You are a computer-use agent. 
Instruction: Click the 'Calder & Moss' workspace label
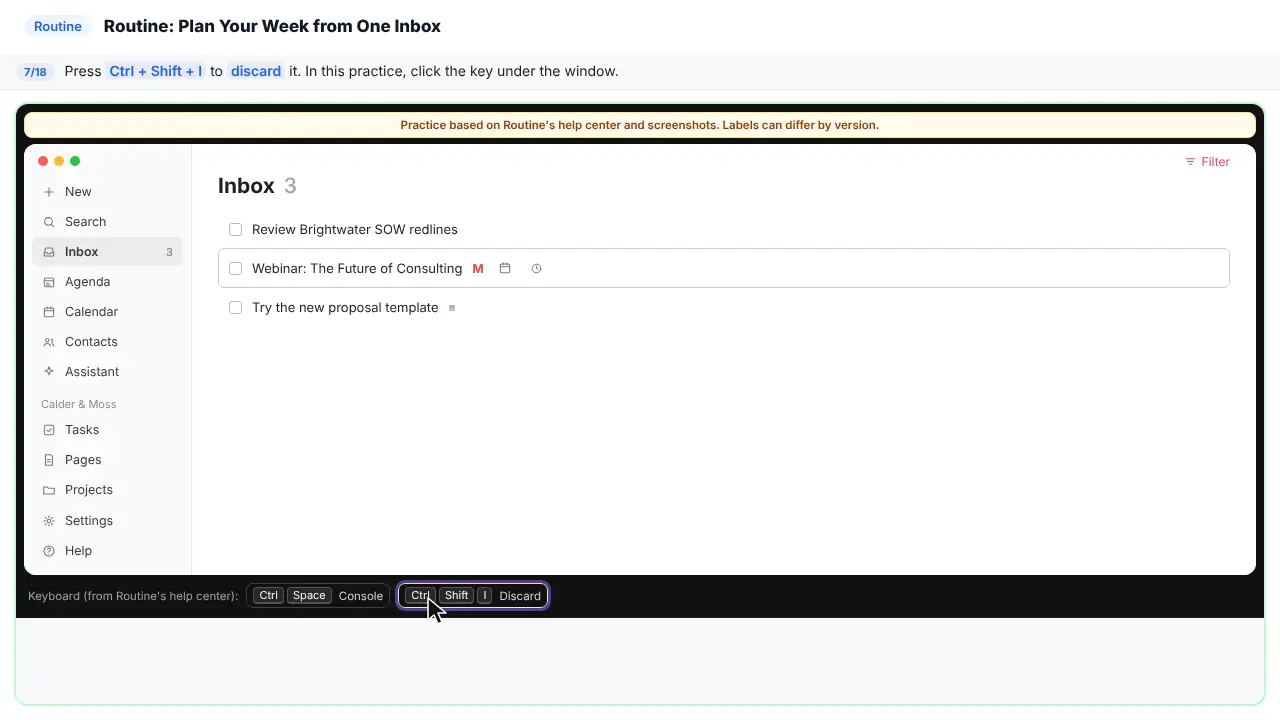[x=79, y=404]
